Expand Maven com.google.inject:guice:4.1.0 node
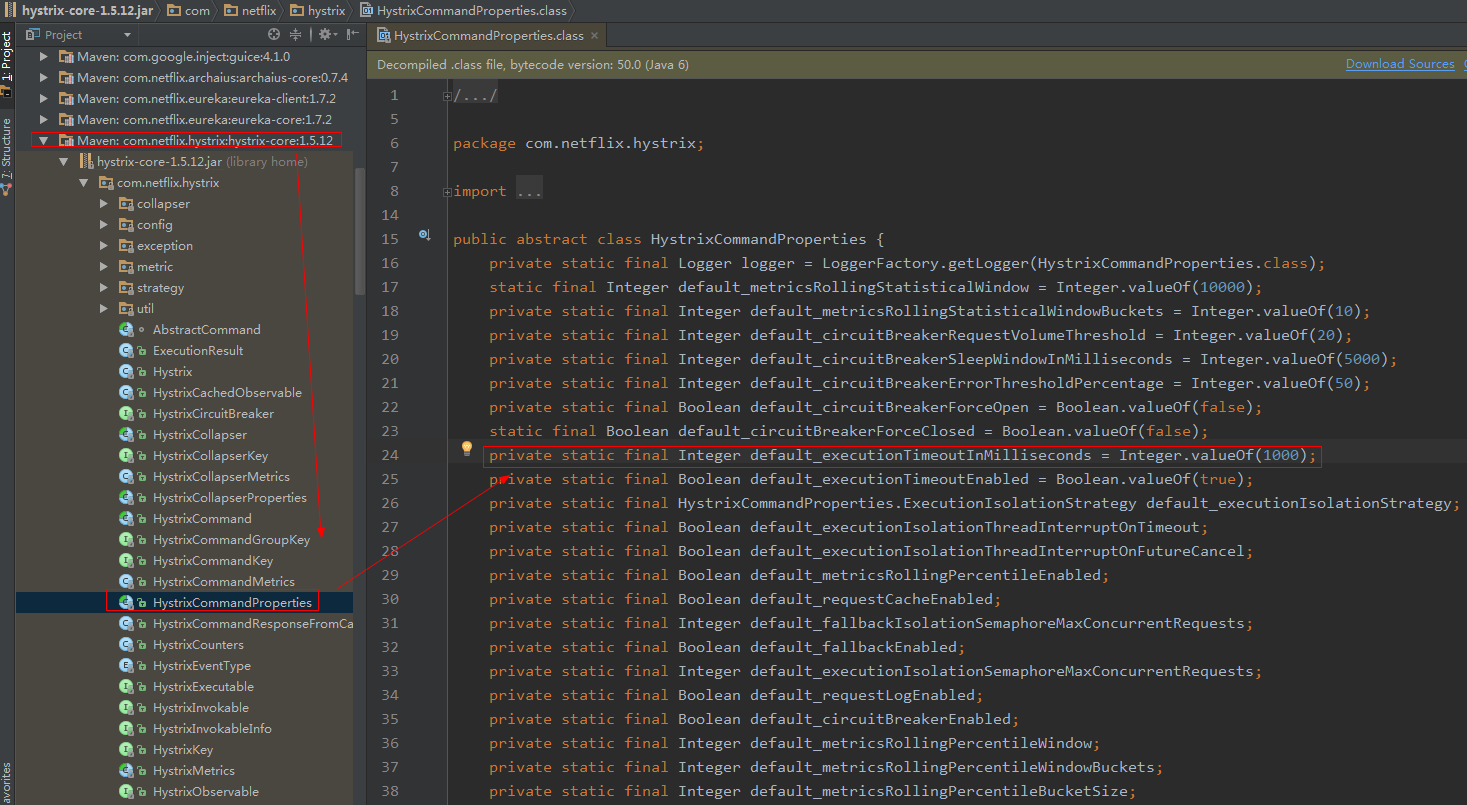Screen dimensions: 1467x805 pyautogui.click(x=44, y=57)
